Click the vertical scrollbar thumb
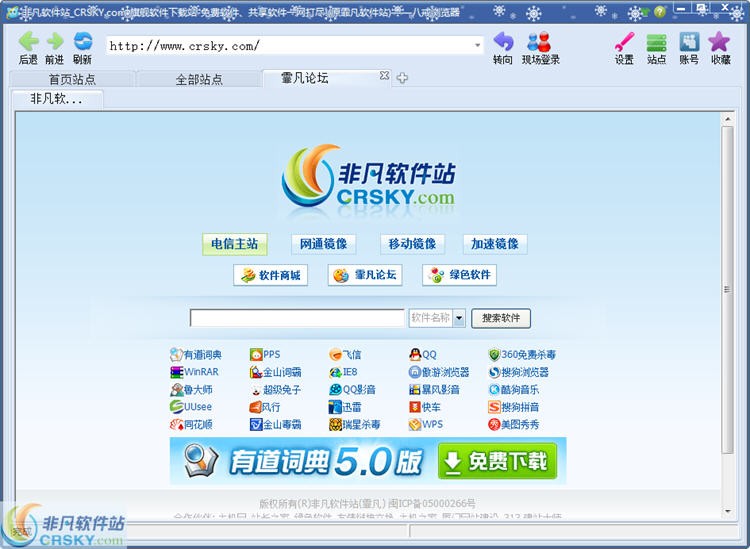Image resolution: width=750 pixels, height=549 pixels. (727, 289)
